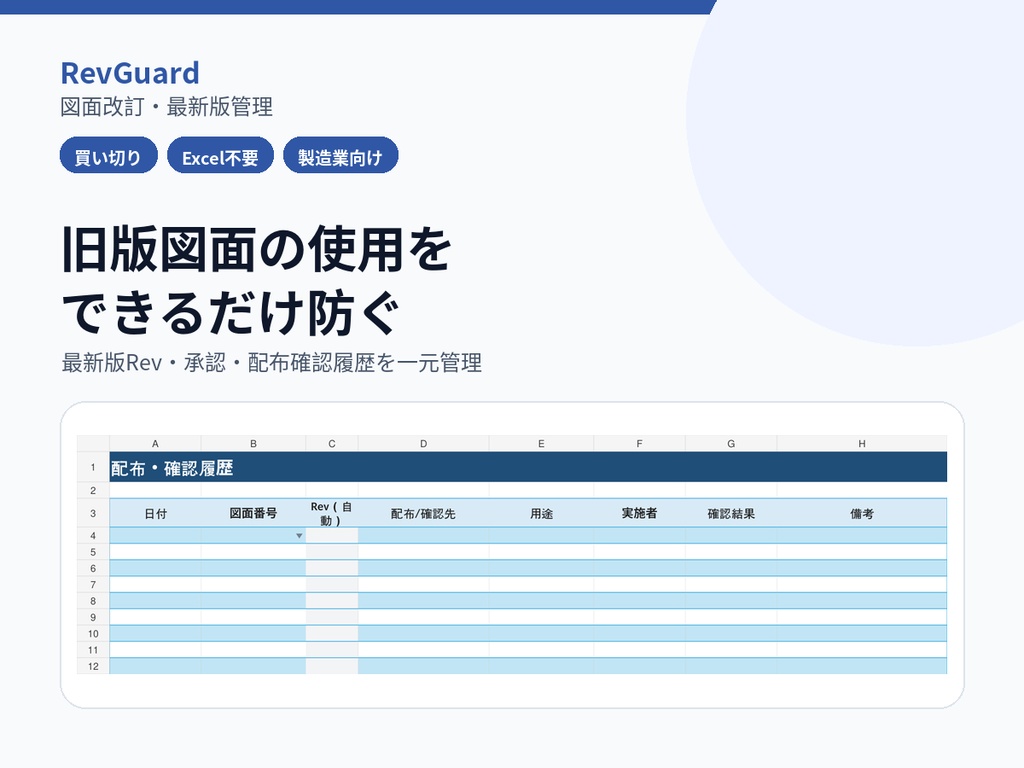Viewport: 1024px width, 768px height.
Task: Select row 3 number header
Action: click(93, 513)
